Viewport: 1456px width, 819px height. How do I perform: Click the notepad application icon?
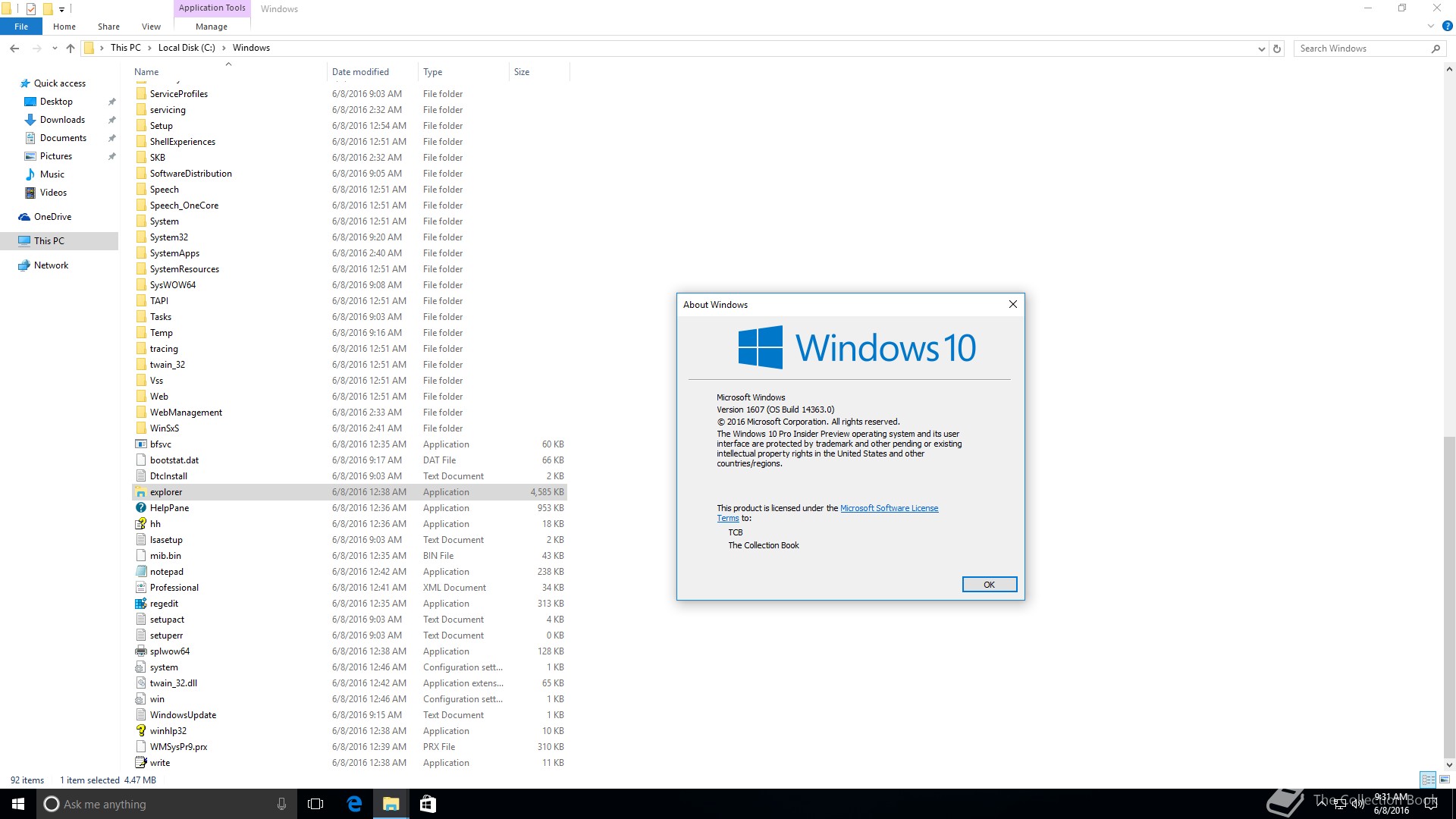point(141,572)
